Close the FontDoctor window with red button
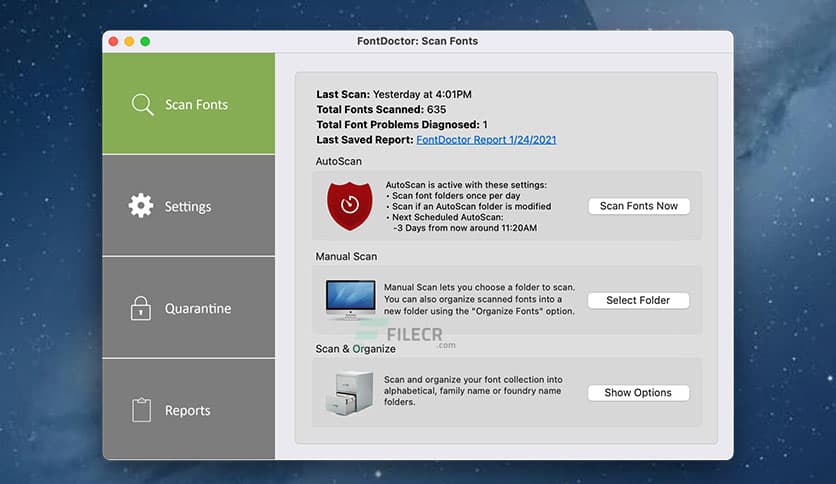 point(114,42)
